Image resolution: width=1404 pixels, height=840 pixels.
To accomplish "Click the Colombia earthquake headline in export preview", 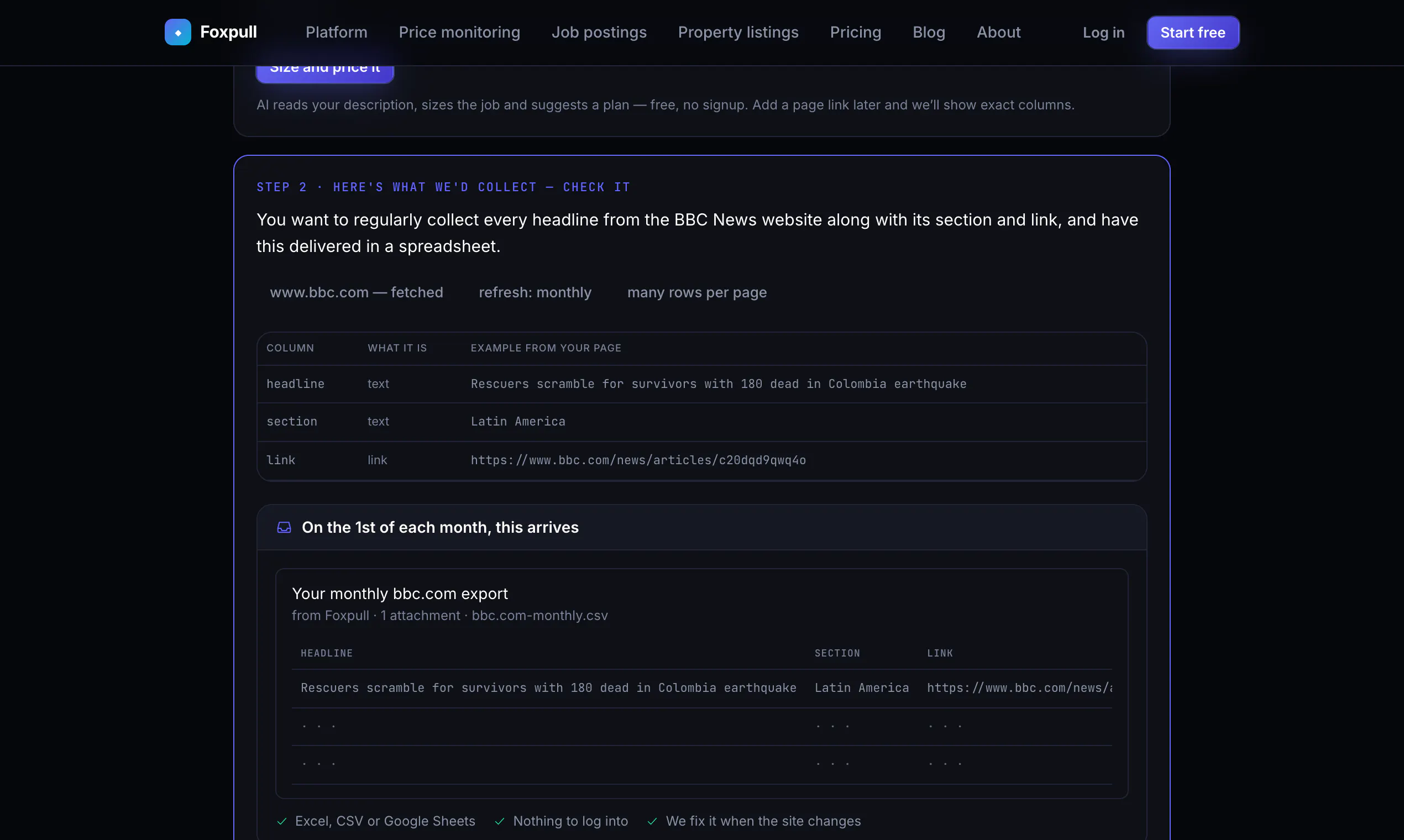I will pos(548,687).
